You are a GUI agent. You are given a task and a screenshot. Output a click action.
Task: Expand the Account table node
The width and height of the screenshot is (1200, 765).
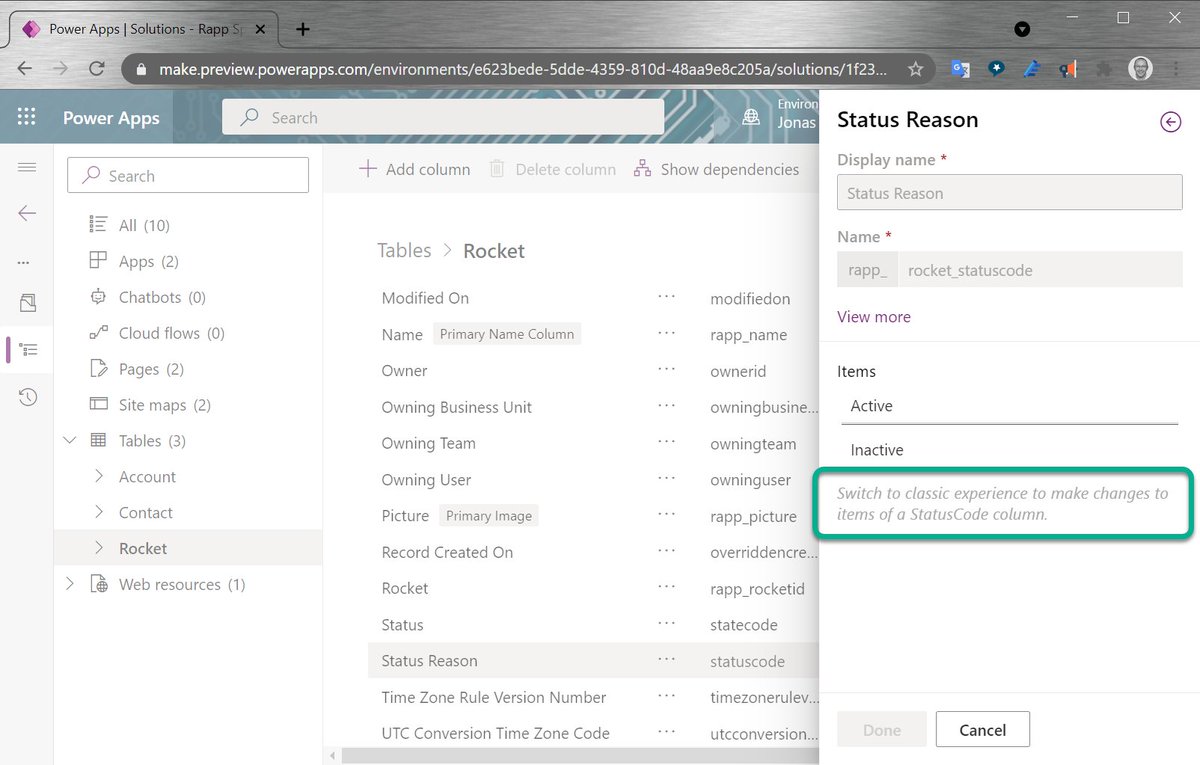[98, 476]
